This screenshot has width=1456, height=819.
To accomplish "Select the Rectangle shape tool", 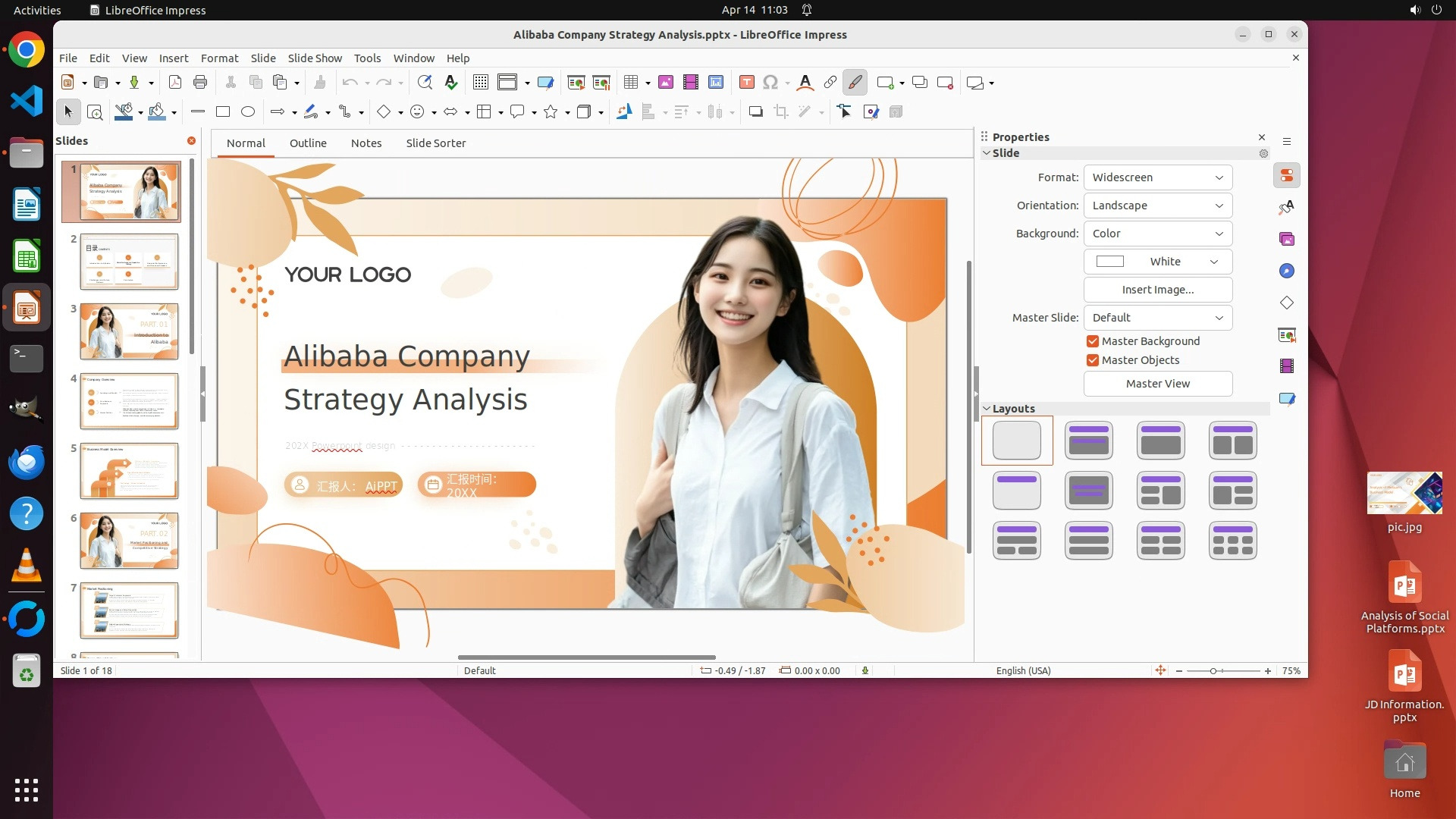I will tap(223, 112).
